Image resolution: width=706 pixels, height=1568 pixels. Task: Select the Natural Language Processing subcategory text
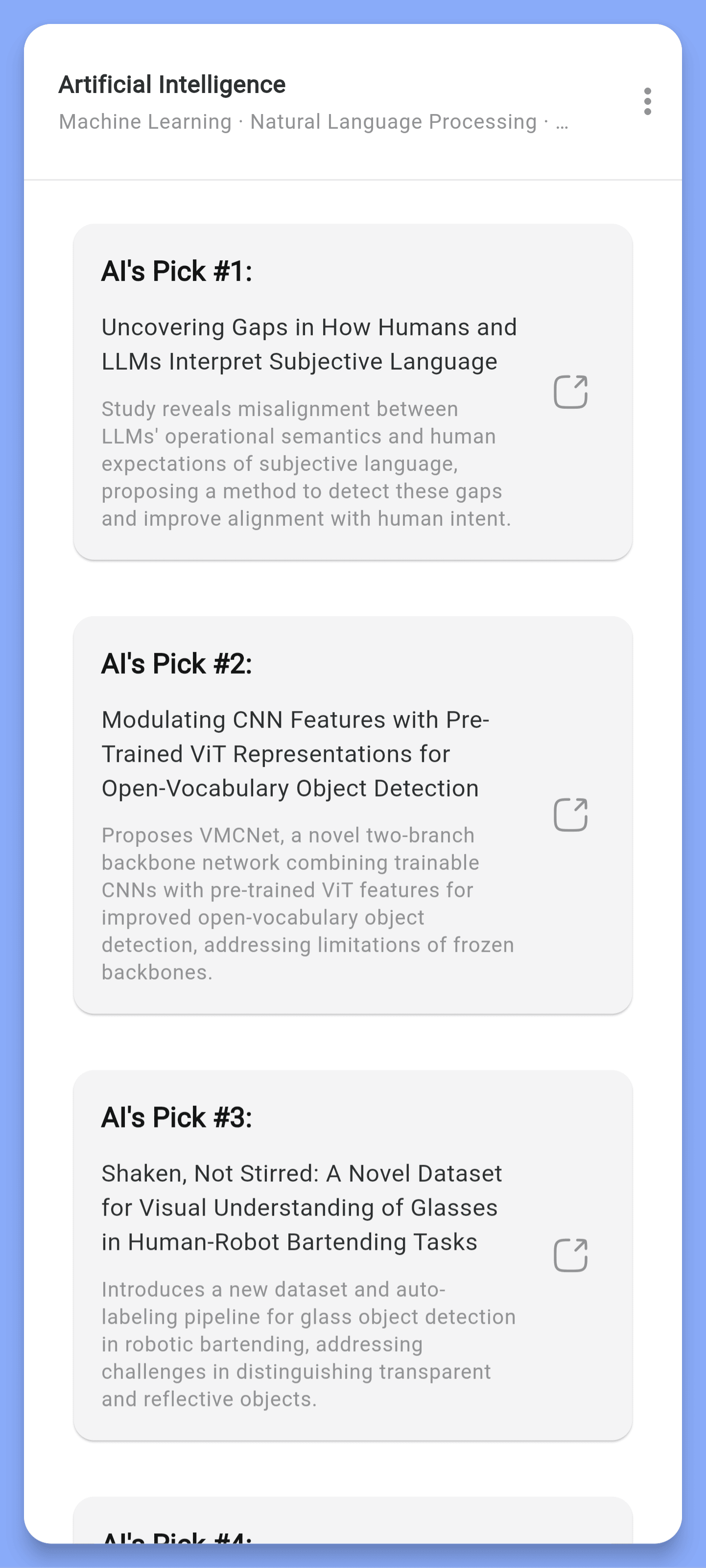tap(393, 122)
